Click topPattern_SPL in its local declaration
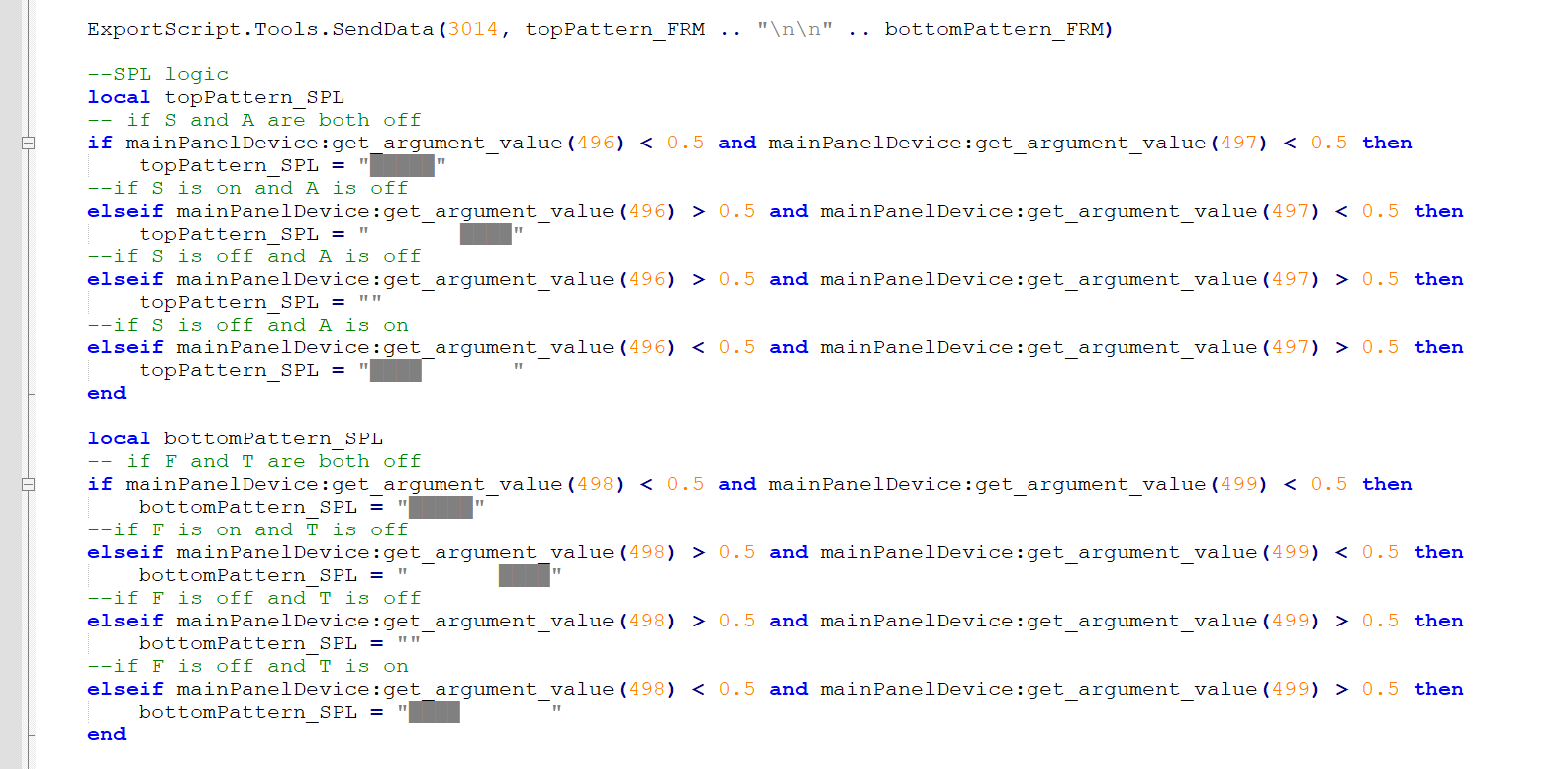The image size is (1568, 769). pyautogui.click(x=254, y=97)
